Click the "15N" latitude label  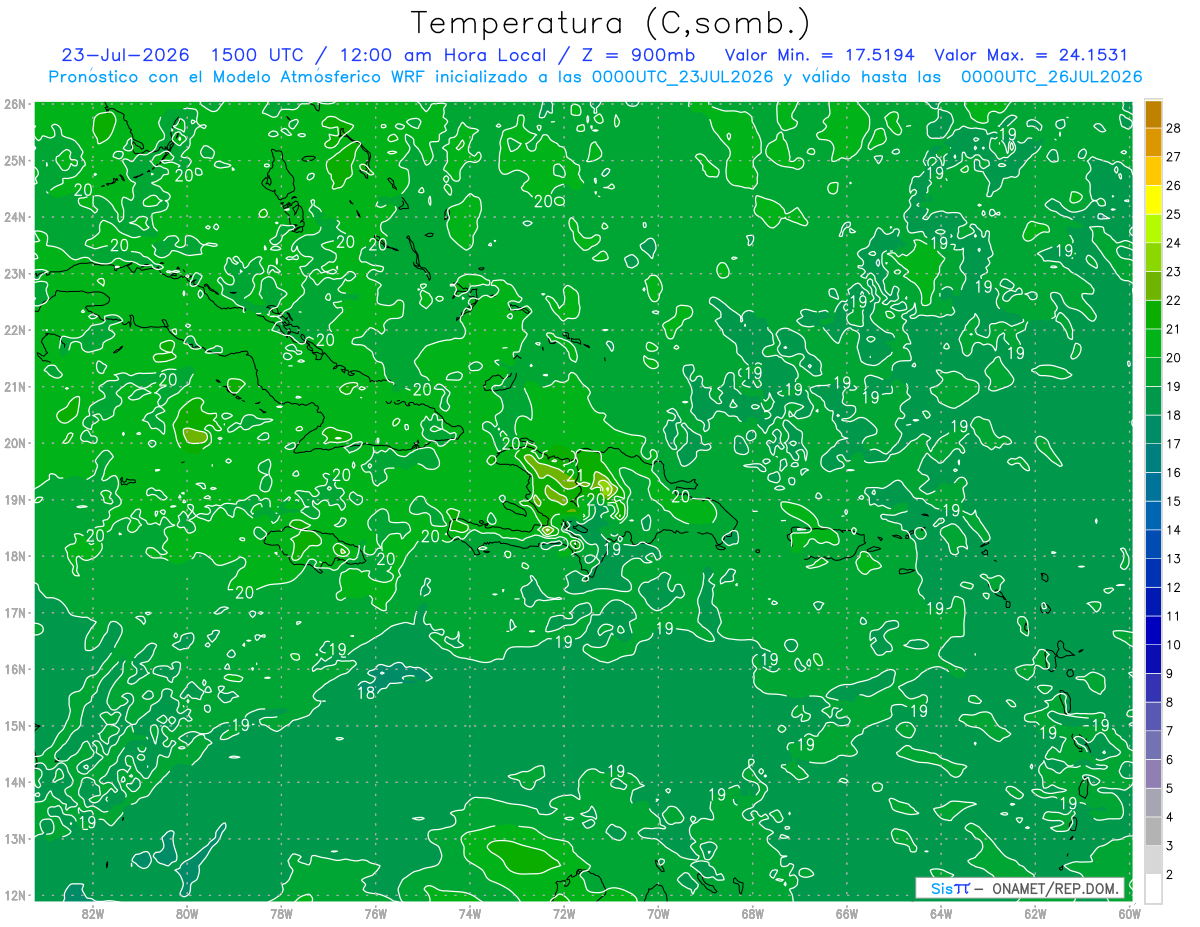click(15, 725)
